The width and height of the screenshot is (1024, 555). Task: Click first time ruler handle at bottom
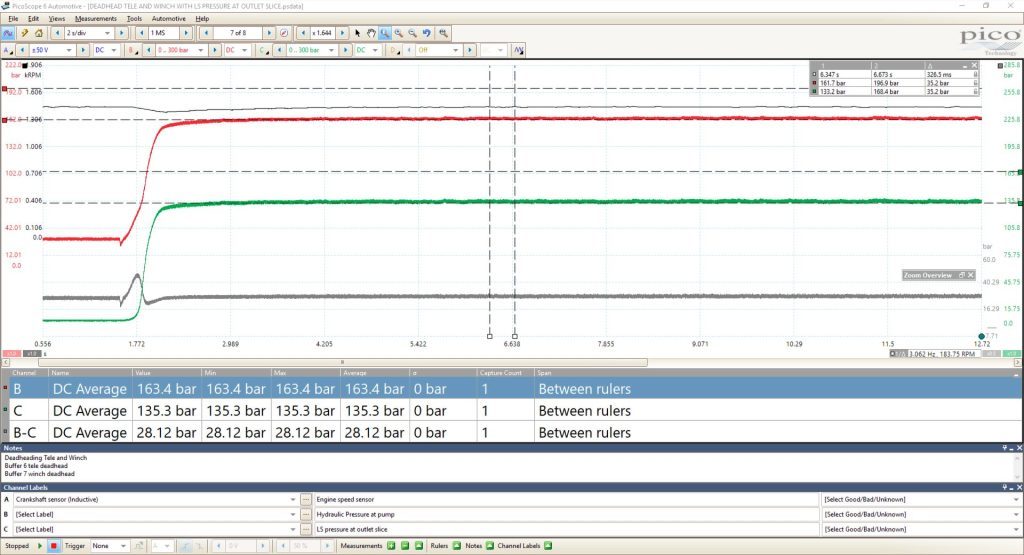(x=490, y=336)
